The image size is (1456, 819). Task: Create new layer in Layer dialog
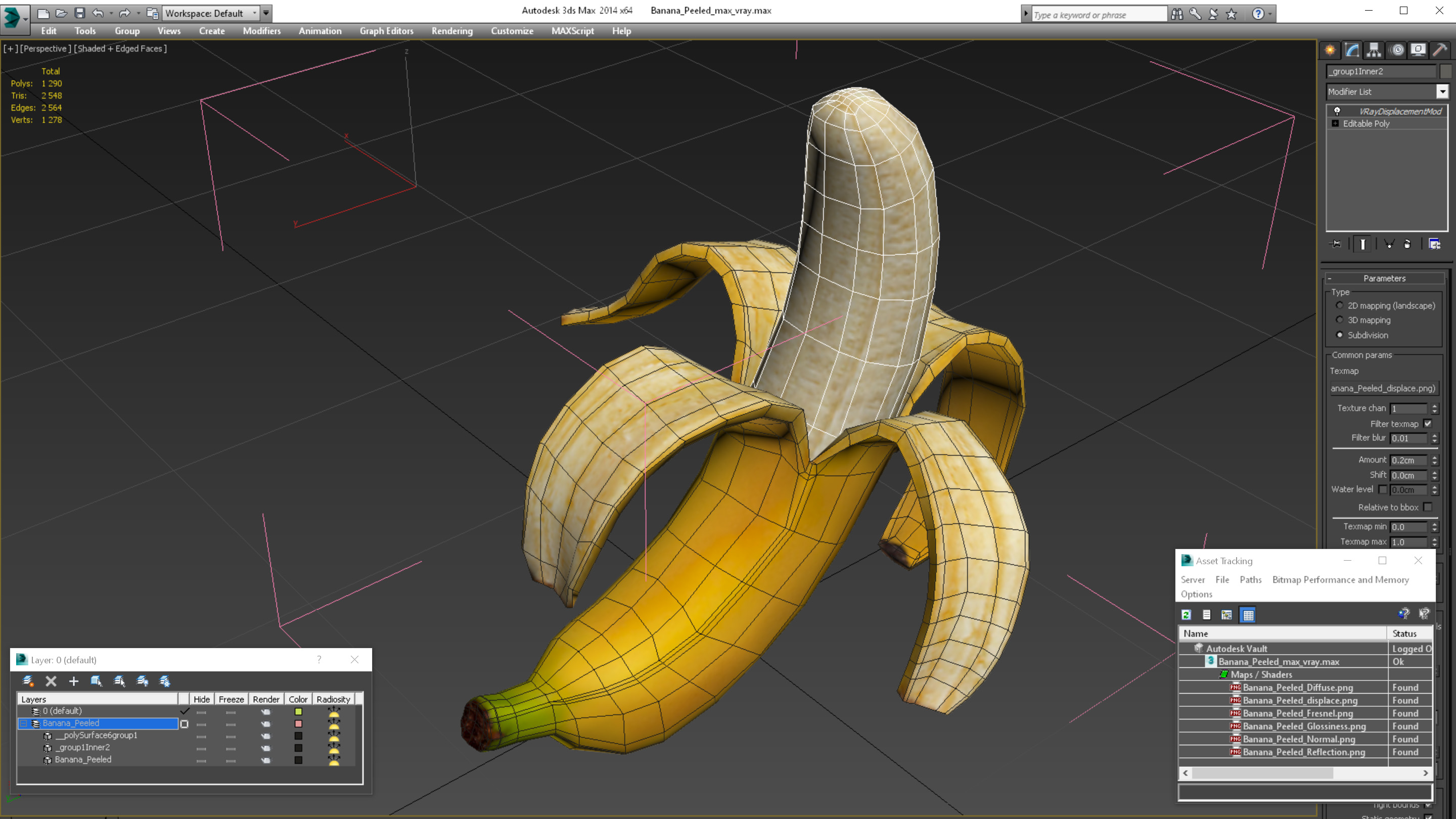point(28,681)
